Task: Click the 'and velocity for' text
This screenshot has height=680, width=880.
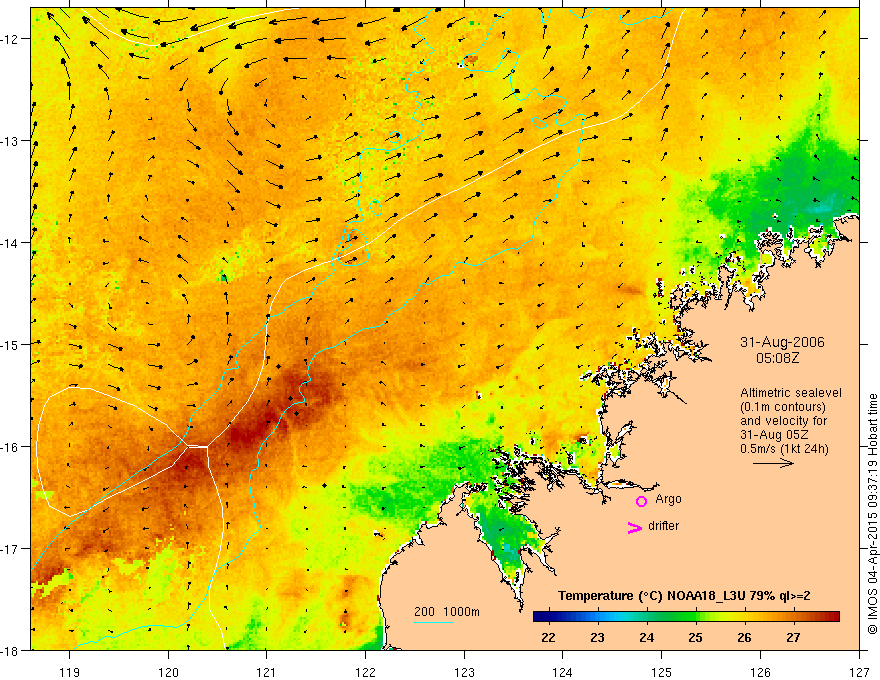Action: click(783, 421)
